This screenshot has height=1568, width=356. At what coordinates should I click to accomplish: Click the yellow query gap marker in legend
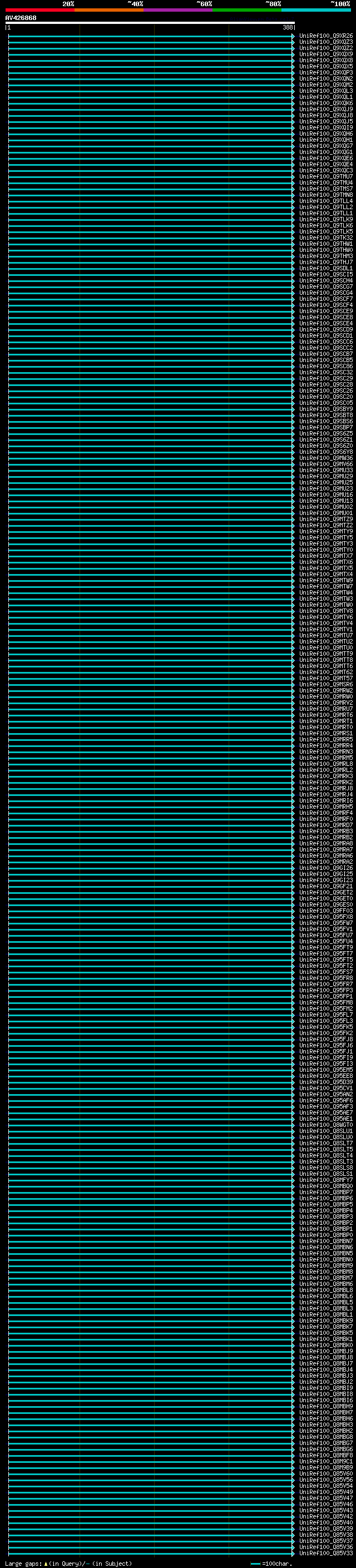click(x=46, y=1564)
